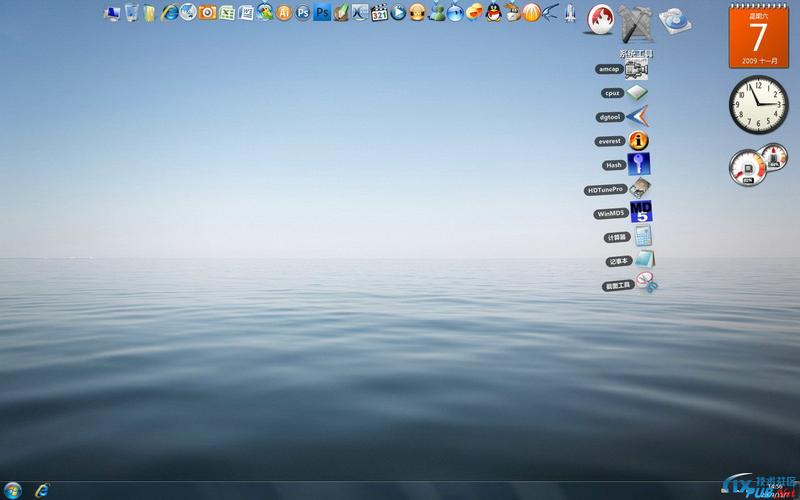Collapse the 系统工具 hammer and wrench stack

click(x=635, y=24)
